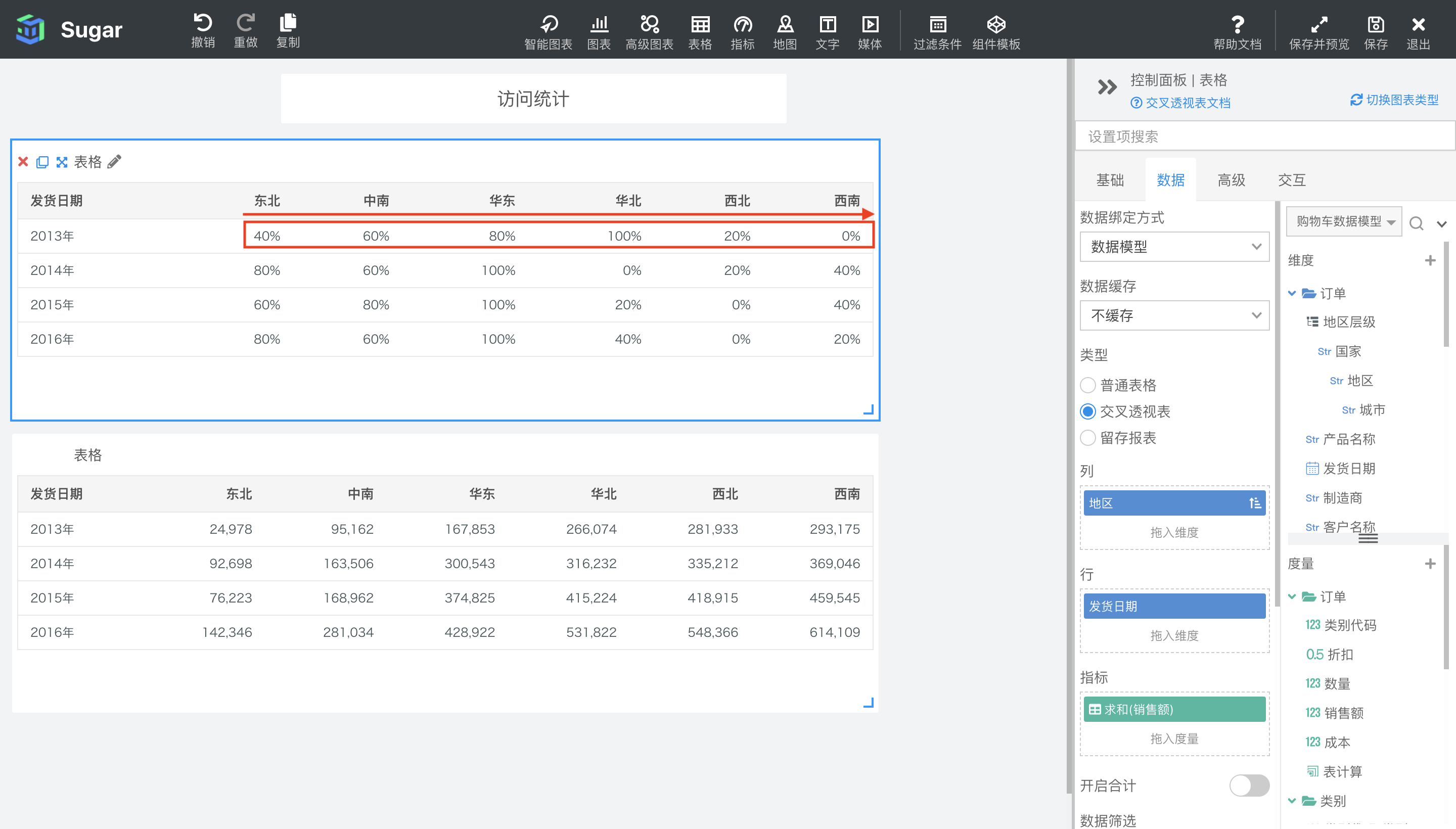Add a Table (表格) component from toolbar
This screenshot has height=829, width=1456.
point(700,32)
